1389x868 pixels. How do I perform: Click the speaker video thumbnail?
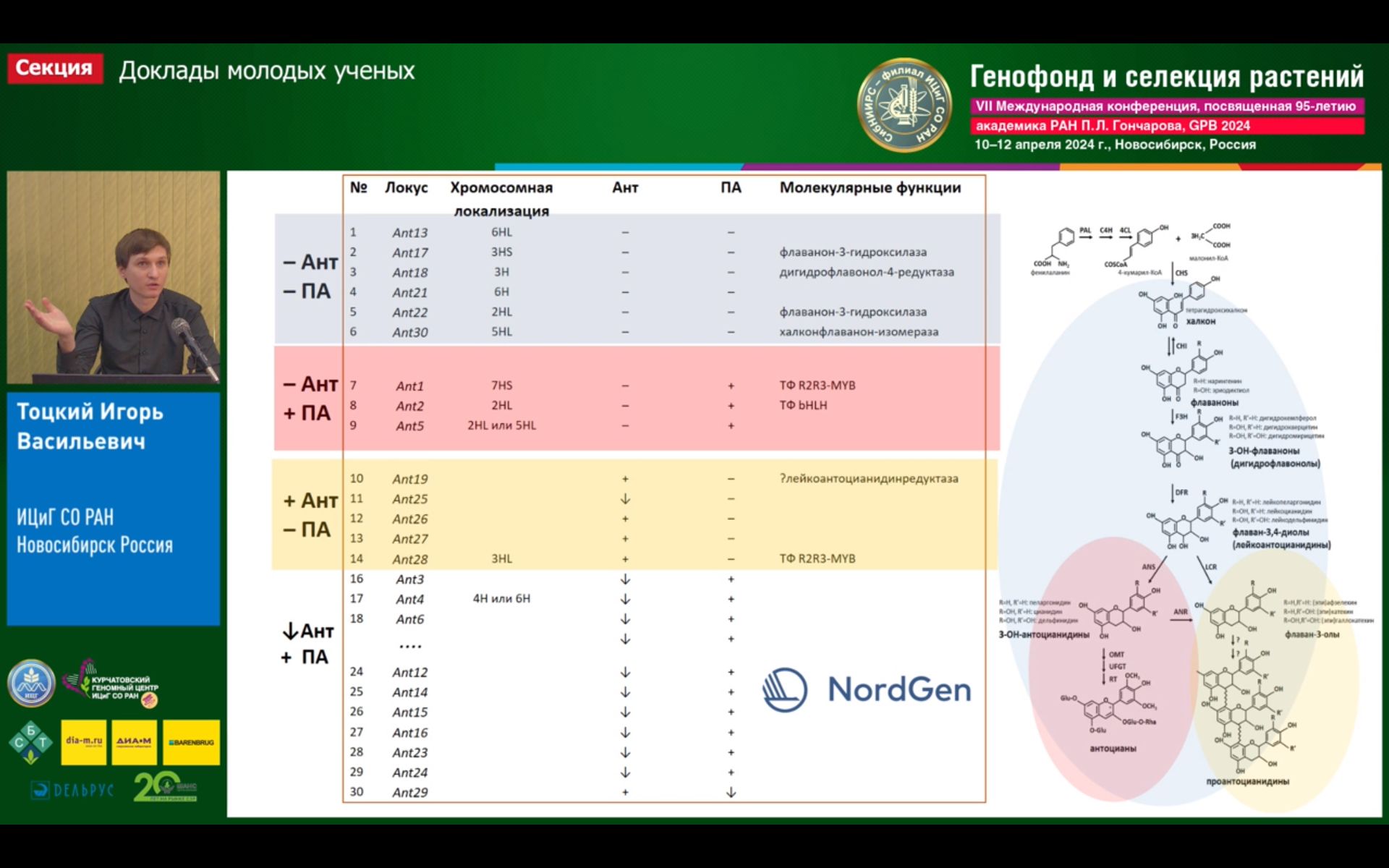[114, 277]
